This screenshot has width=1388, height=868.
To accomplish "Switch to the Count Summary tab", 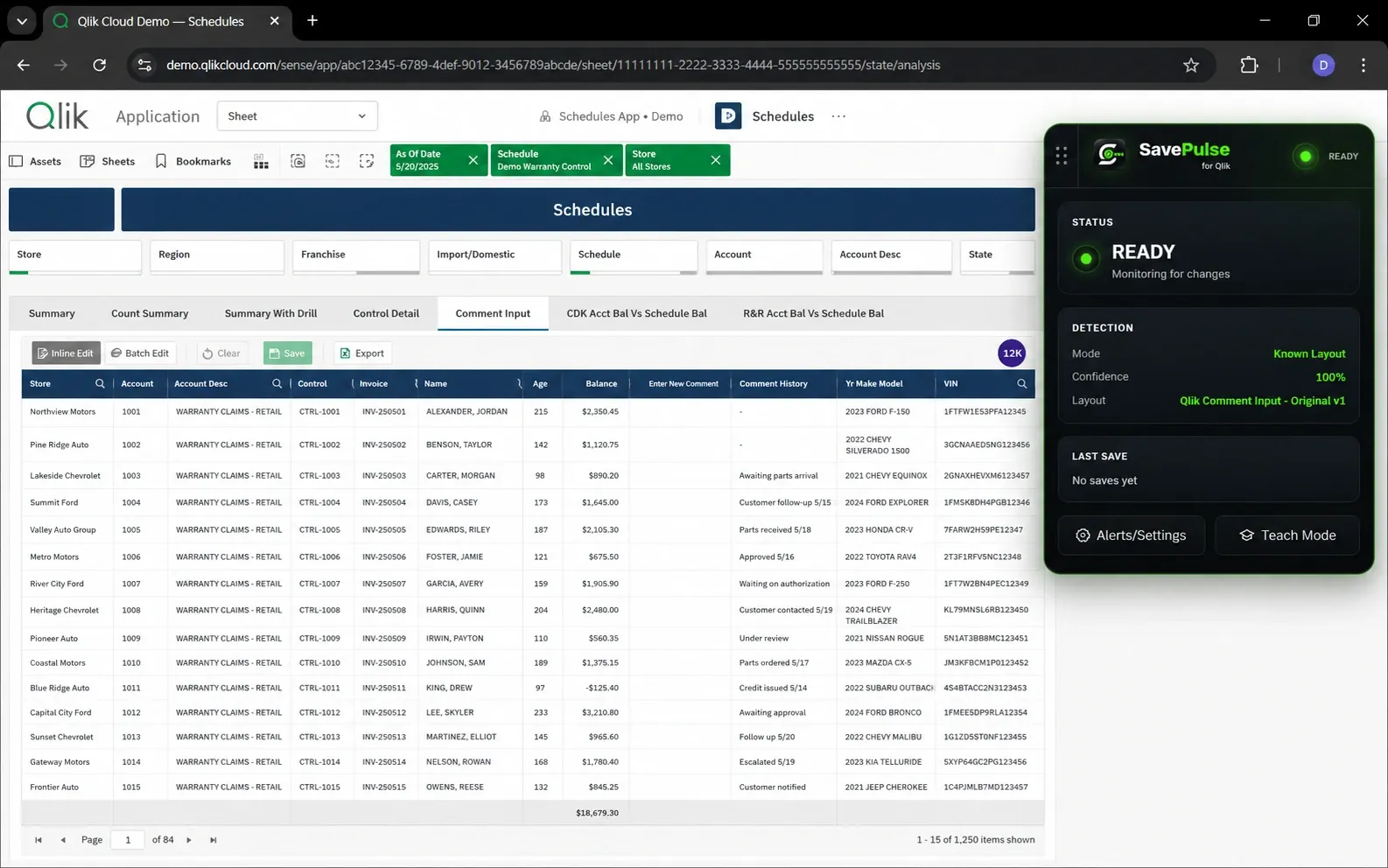I will click(x=150, y=313).
